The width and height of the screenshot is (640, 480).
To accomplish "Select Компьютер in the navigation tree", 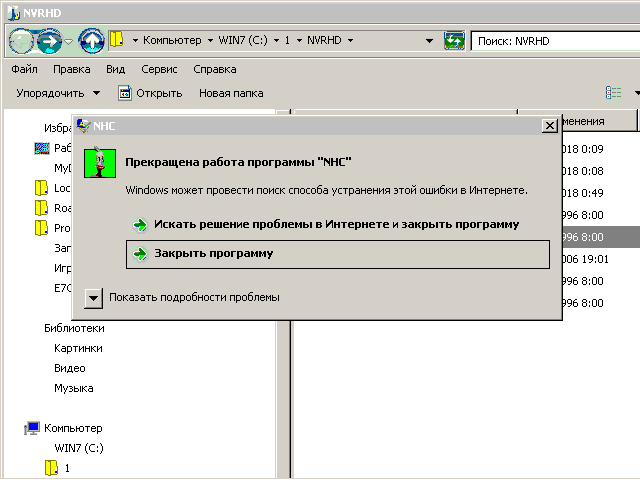I will click(x=73, y=428).
